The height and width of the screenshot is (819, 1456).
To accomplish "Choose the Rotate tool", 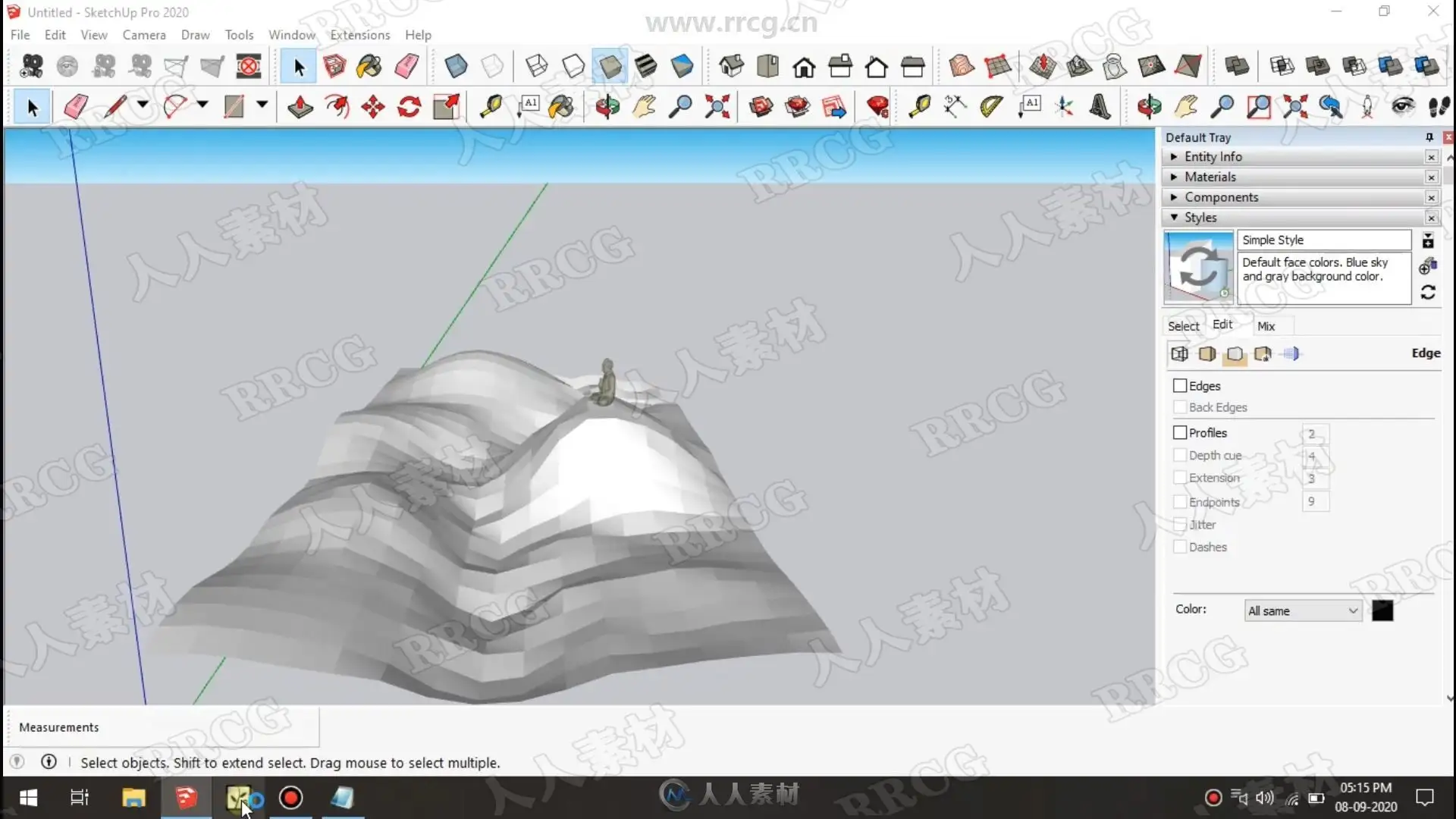I will tap(409, 106).
